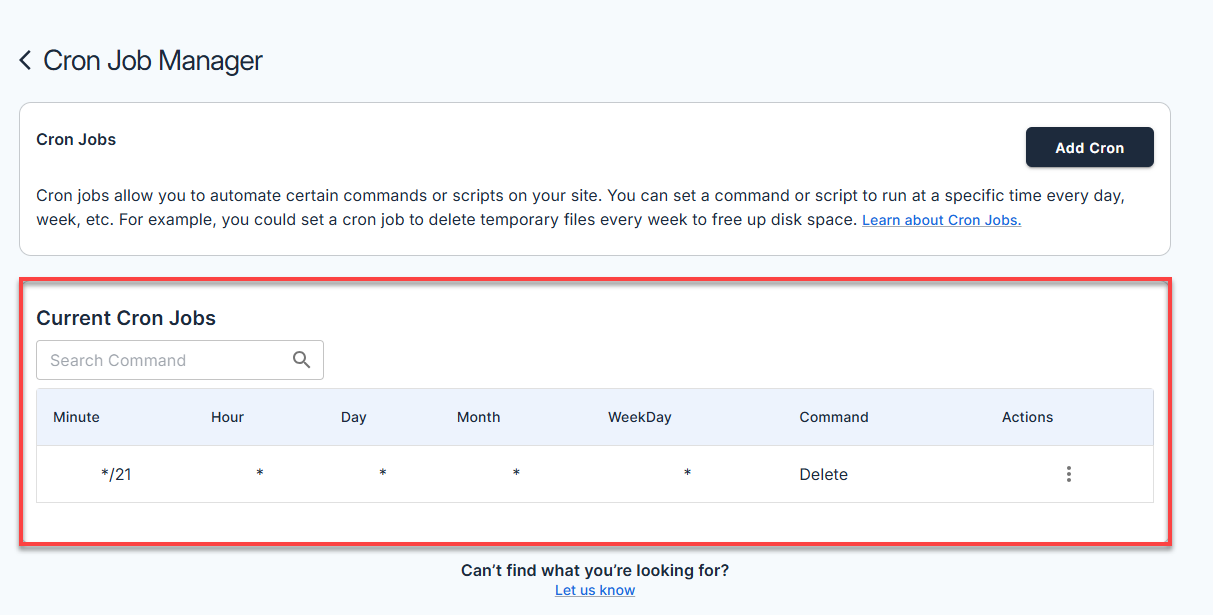Click the Month column header
1213x615 pixels.
478,417
